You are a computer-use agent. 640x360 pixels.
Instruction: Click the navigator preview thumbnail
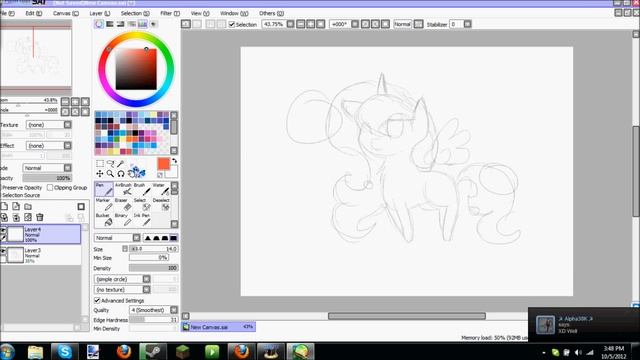click(x=36, y=58)
